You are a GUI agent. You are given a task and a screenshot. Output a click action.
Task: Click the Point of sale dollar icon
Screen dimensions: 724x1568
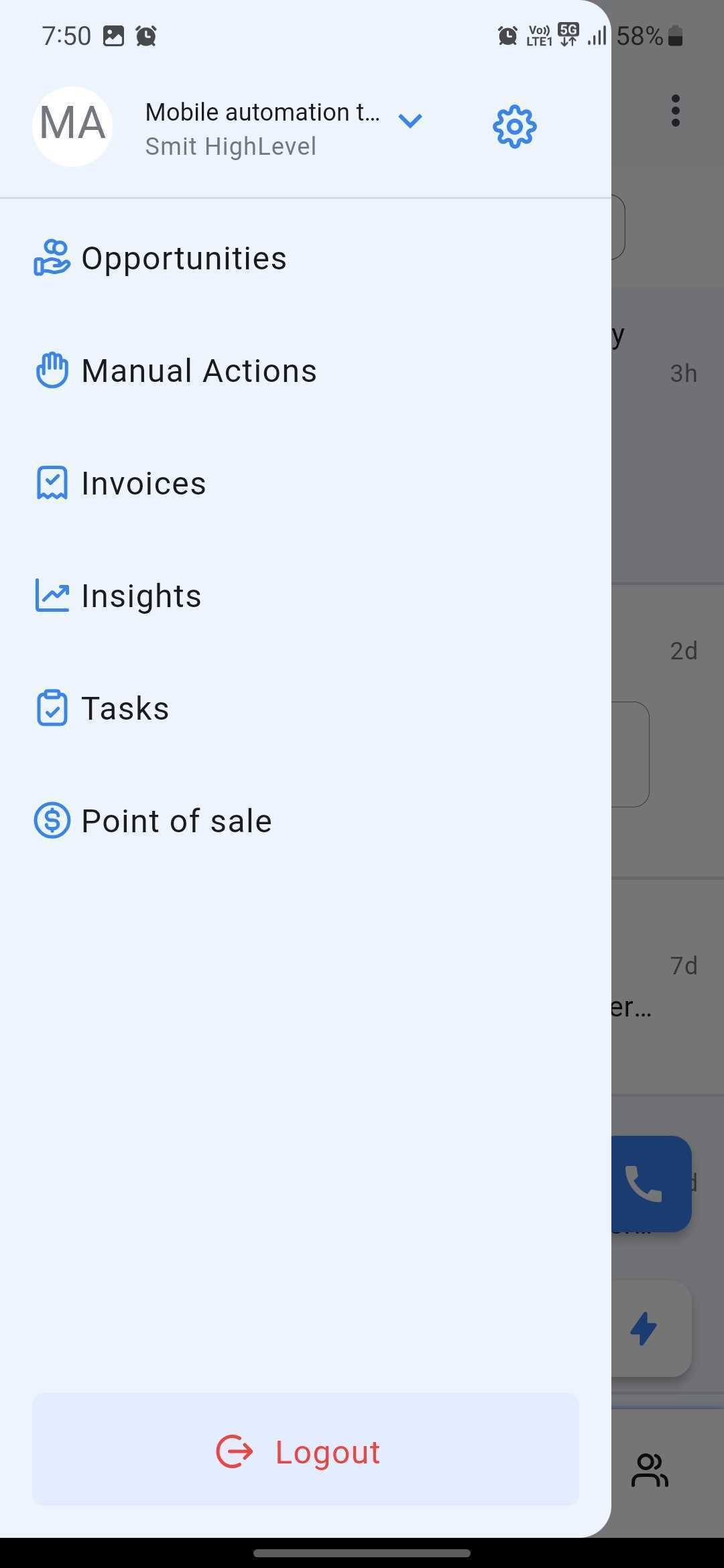coord(52,821)
